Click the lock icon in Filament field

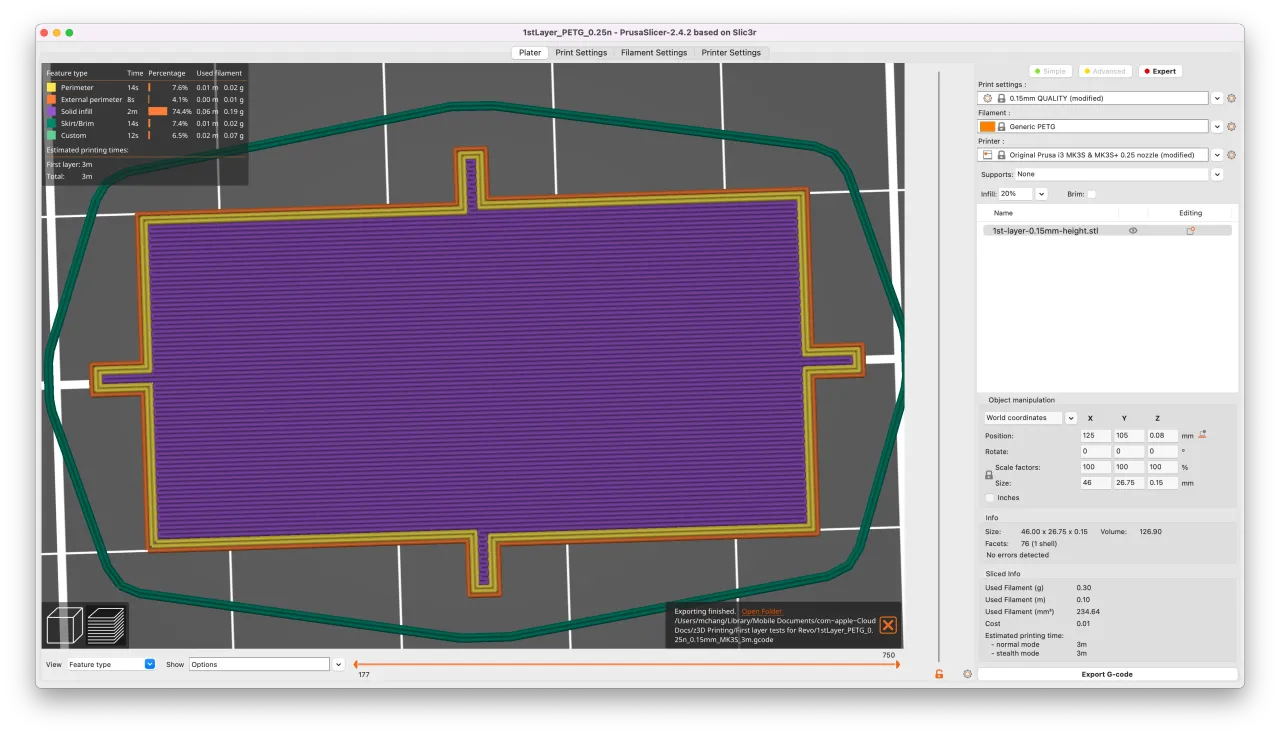click(1001, 127)
